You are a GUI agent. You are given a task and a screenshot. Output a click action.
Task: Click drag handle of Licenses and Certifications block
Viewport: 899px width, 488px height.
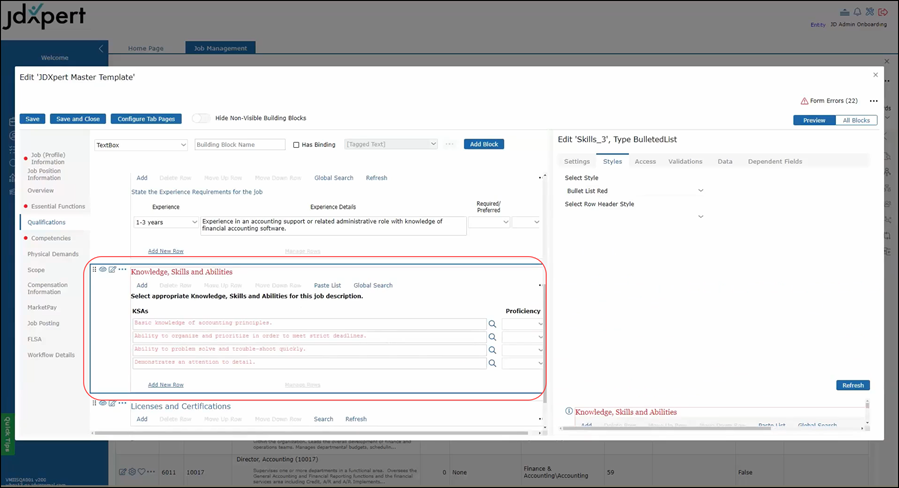point(94,403)
